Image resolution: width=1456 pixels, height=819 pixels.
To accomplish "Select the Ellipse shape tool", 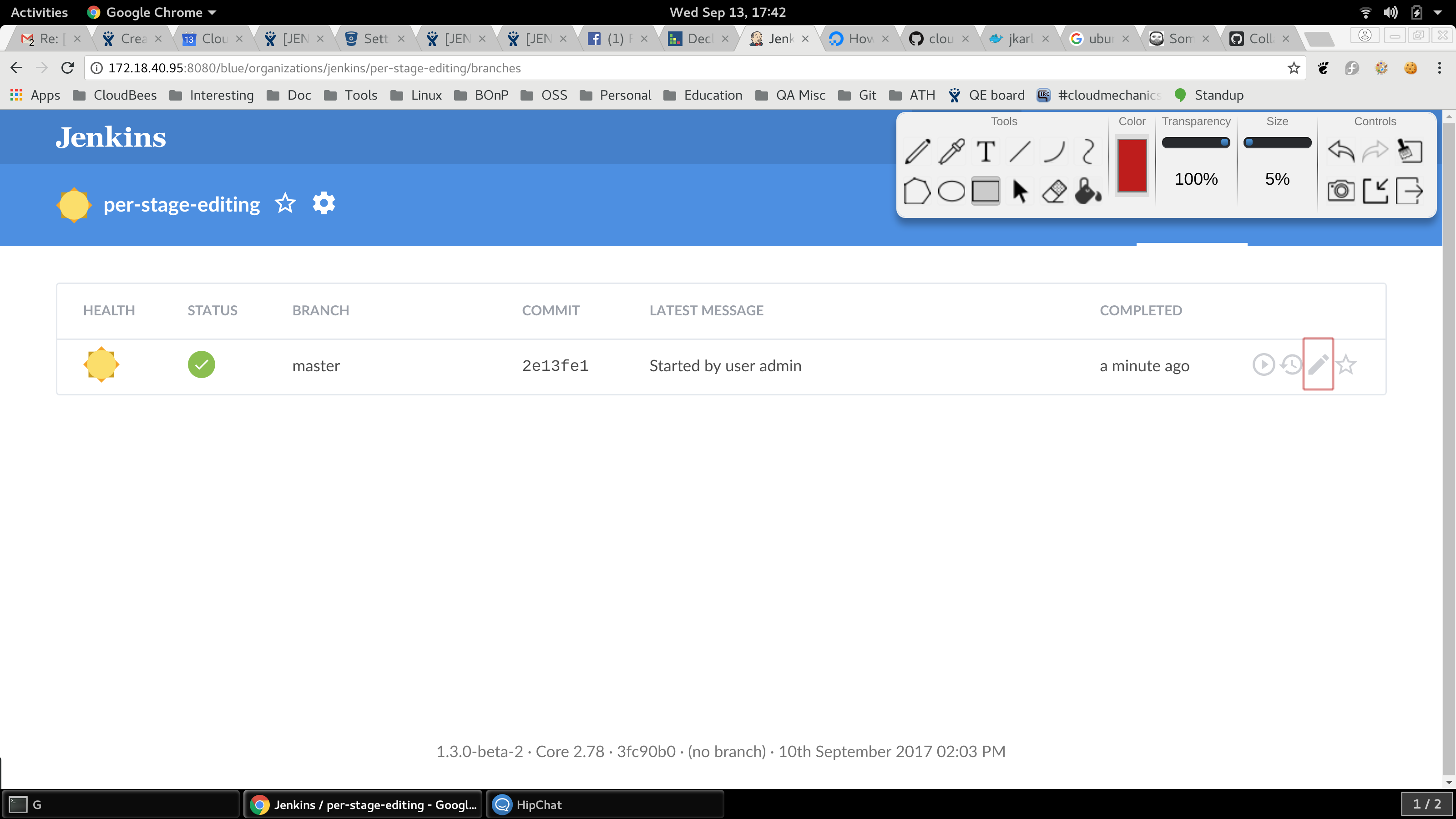I will 951,191.
